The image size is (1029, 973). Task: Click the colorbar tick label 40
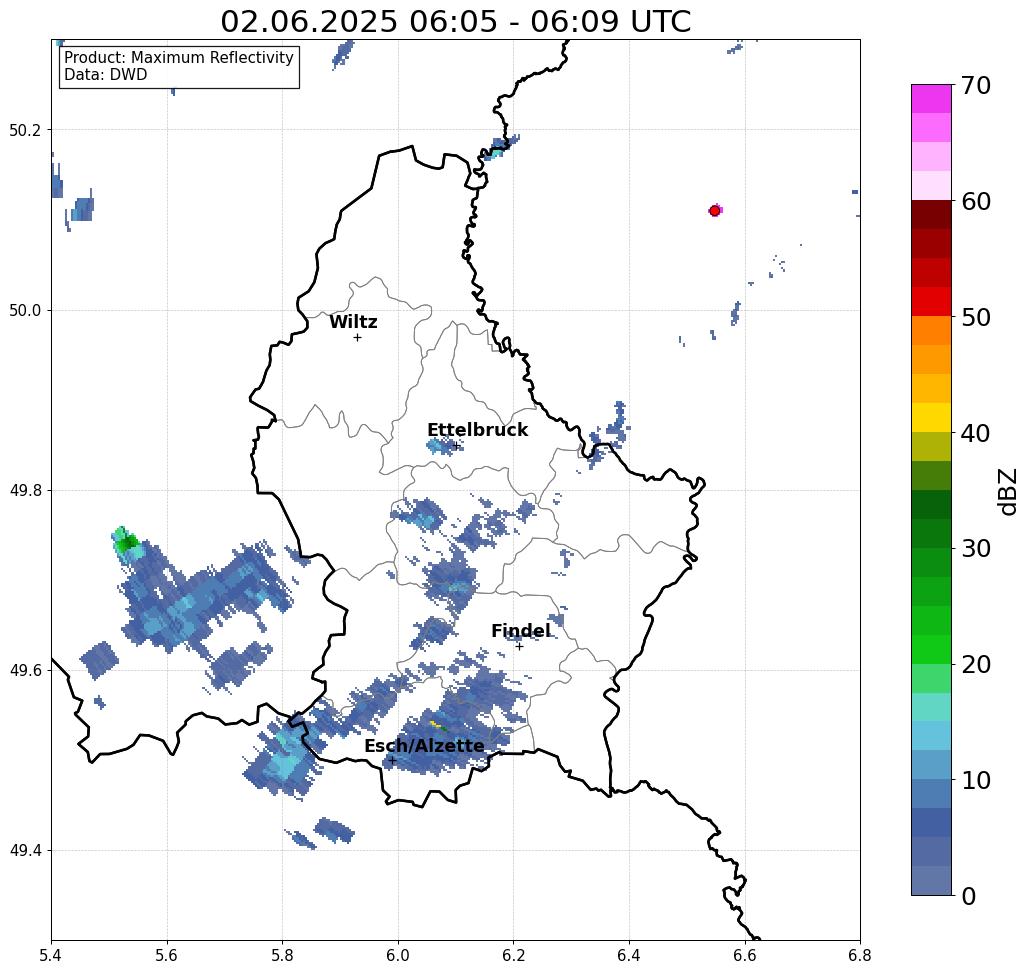coord(976,433)
